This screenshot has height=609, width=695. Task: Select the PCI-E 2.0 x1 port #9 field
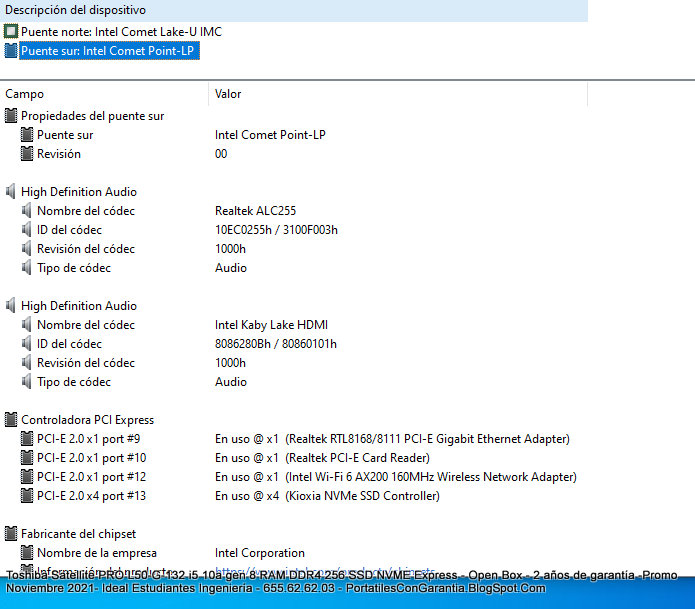pyautogui.click(x=89, y=439)
